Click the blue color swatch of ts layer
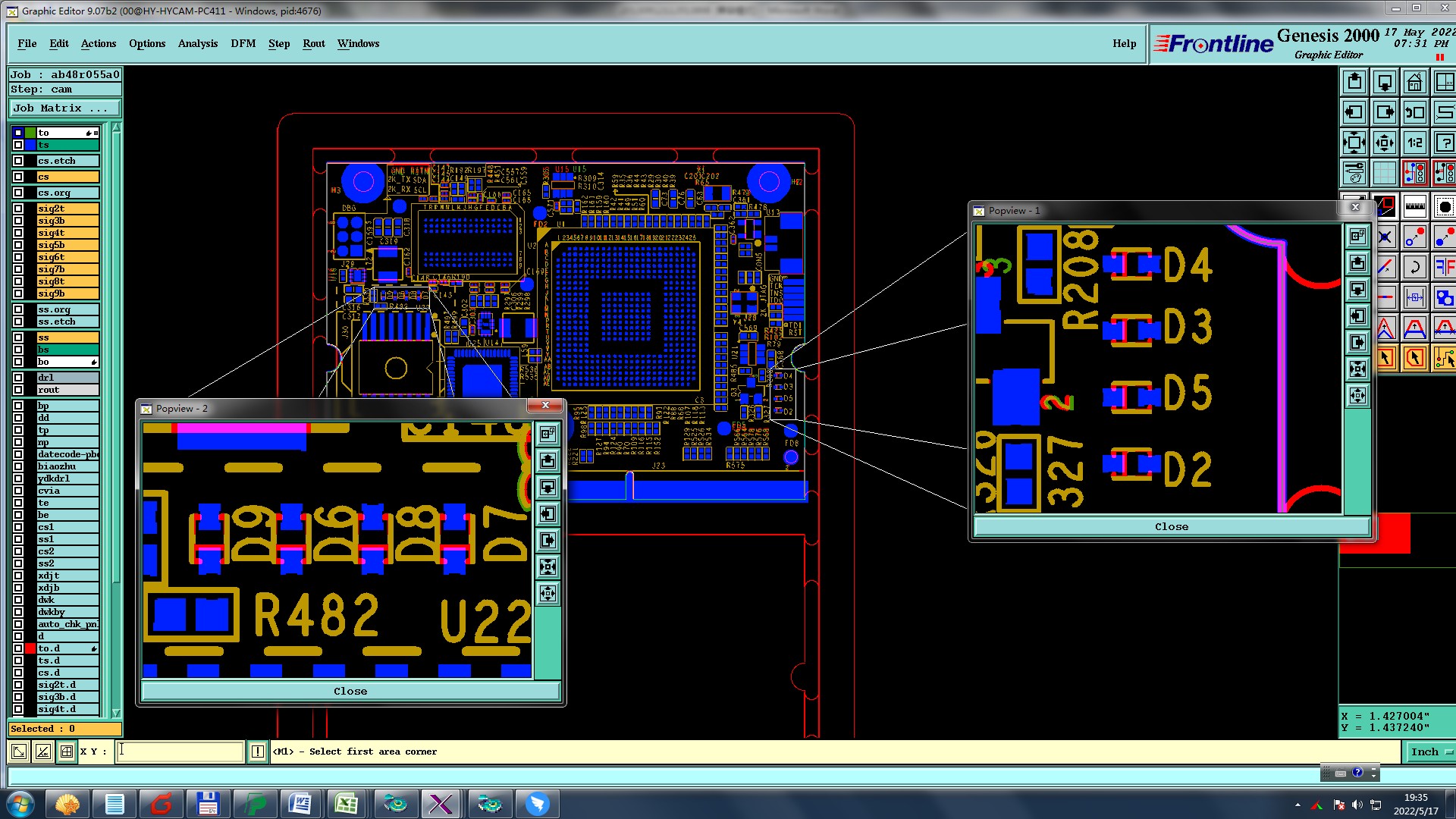Screen dimensions: 1456x819 (x=30, y=145)
